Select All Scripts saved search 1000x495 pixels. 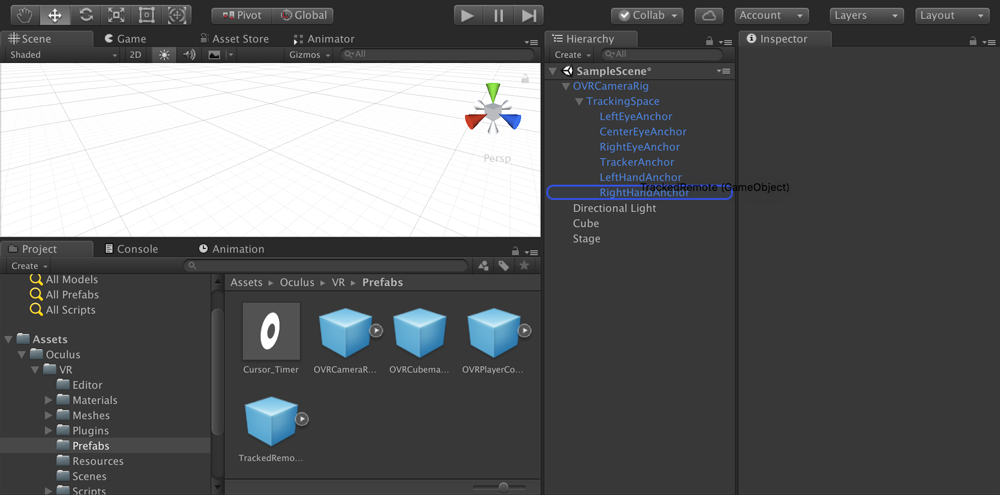pyautogui.click(x=63, y=310)
